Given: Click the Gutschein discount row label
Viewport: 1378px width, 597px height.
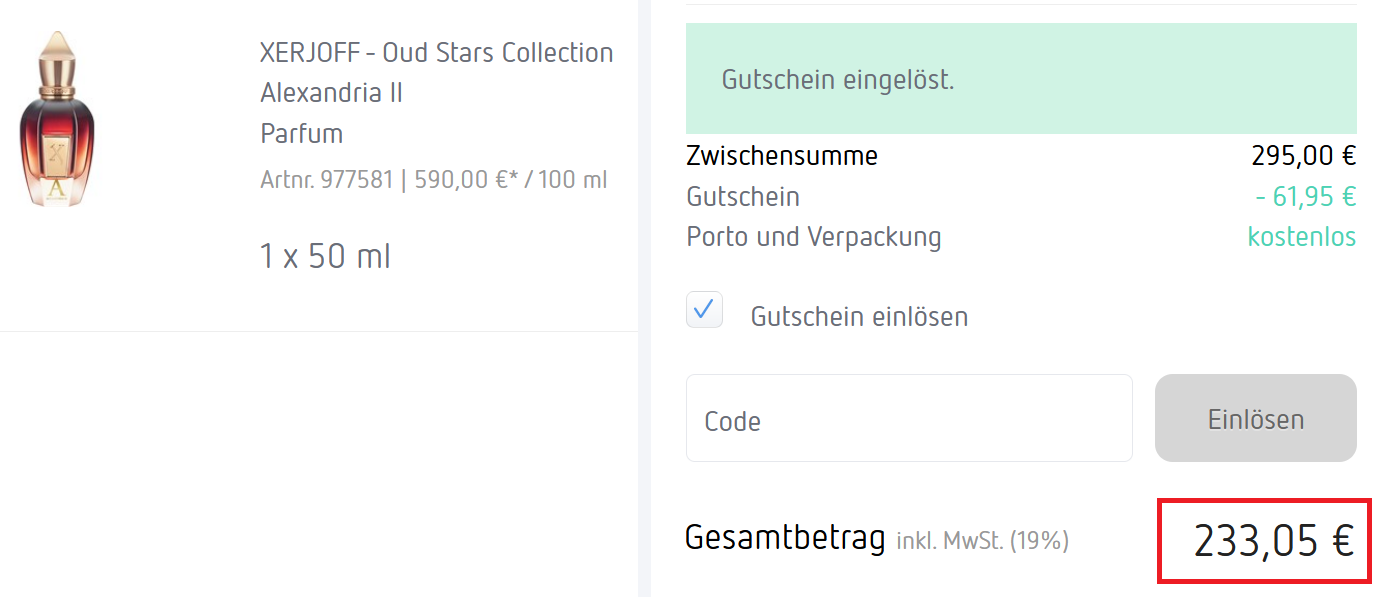Looking at the screenshot, I should pyautogui.click(x=743, y=197).
